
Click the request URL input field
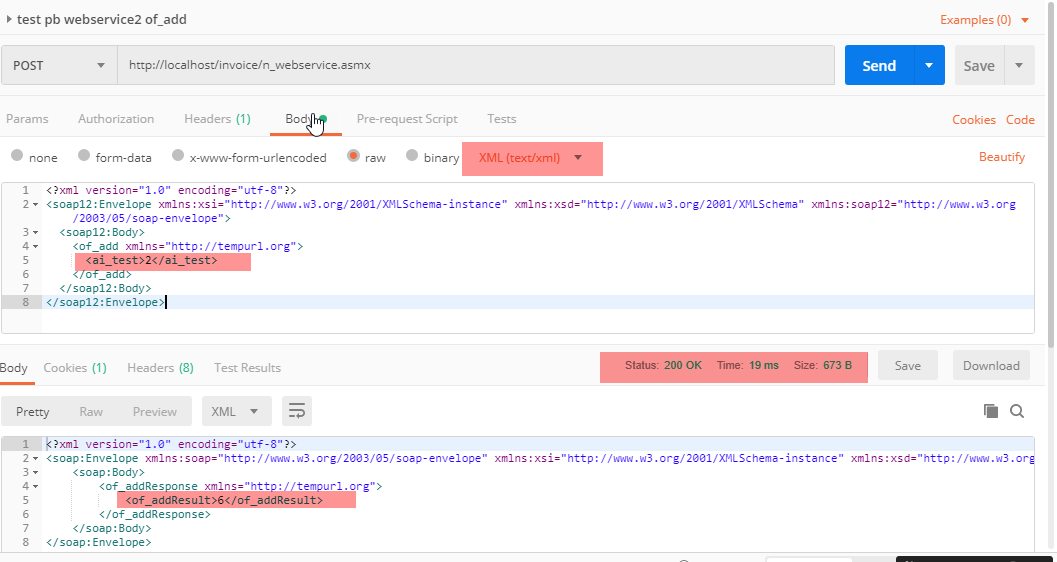[475, 66]
